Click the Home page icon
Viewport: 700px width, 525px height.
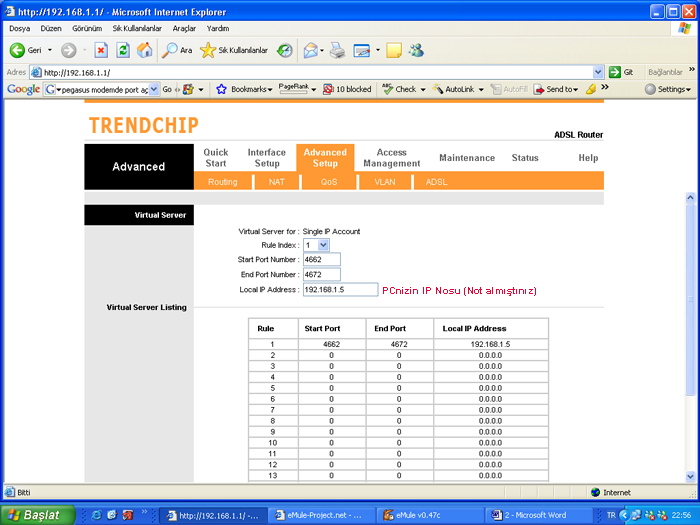145,50
